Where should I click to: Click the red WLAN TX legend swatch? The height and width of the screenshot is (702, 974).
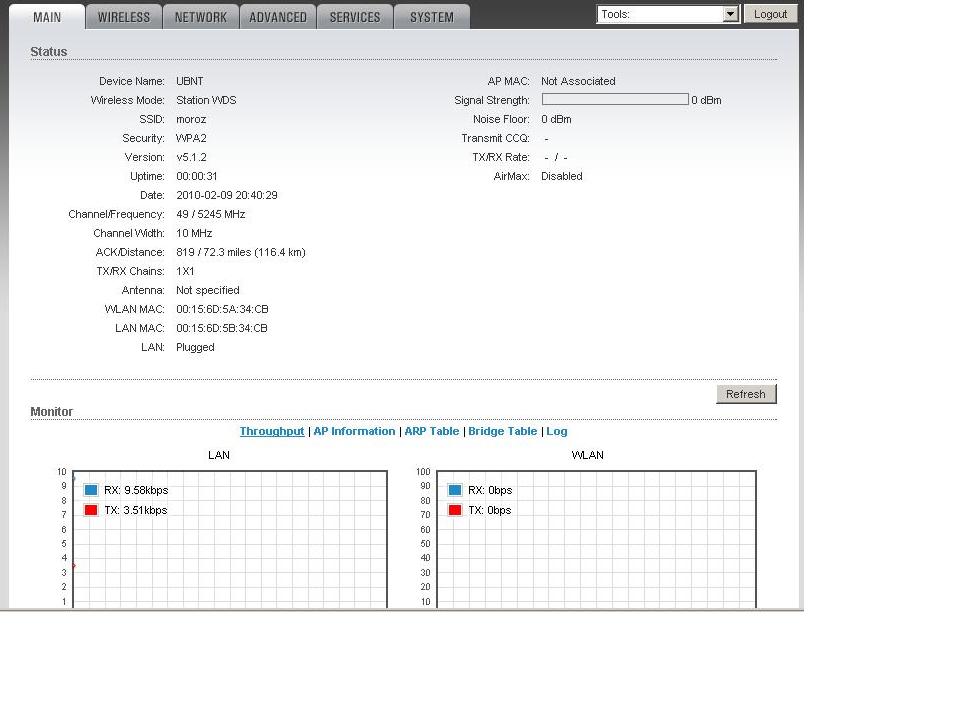(x=455, y=510)
